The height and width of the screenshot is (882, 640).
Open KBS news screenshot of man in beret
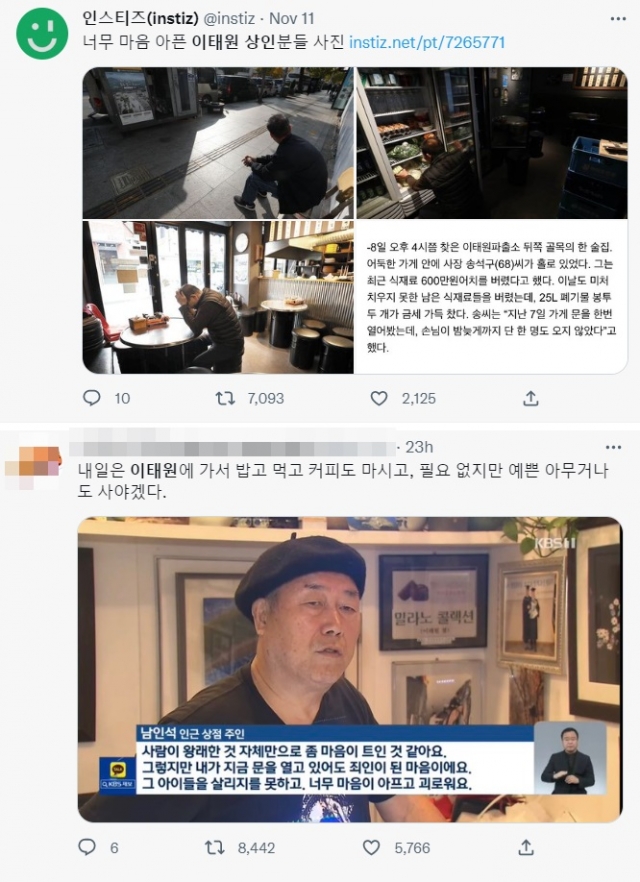coord(350,669)
